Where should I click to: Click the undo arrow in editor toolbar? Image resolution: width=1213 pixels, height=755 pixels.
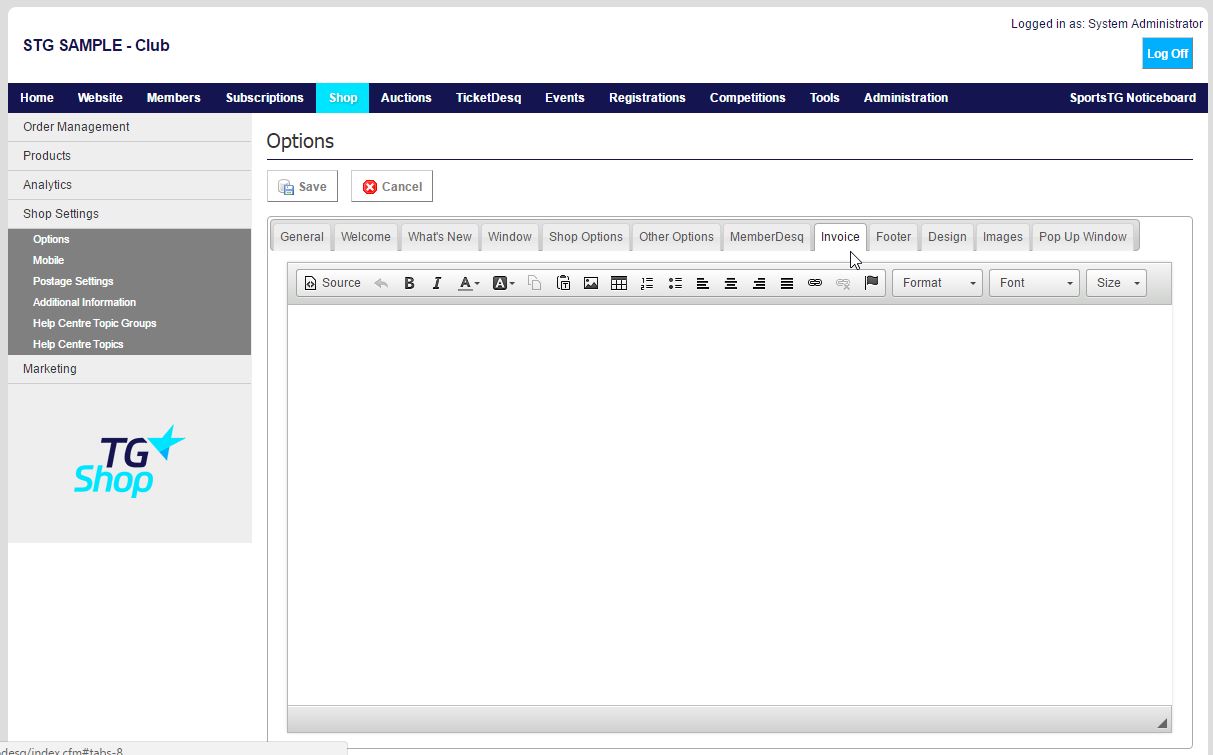381,283
